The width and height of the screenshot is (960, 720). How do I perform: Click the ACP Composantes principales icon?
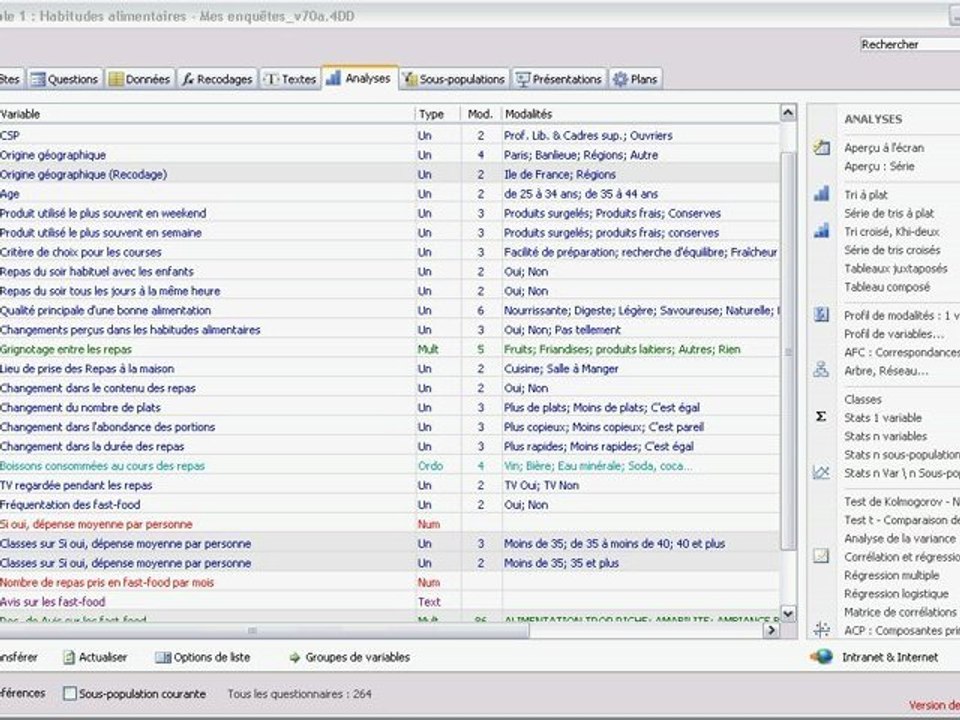(822, 630)
